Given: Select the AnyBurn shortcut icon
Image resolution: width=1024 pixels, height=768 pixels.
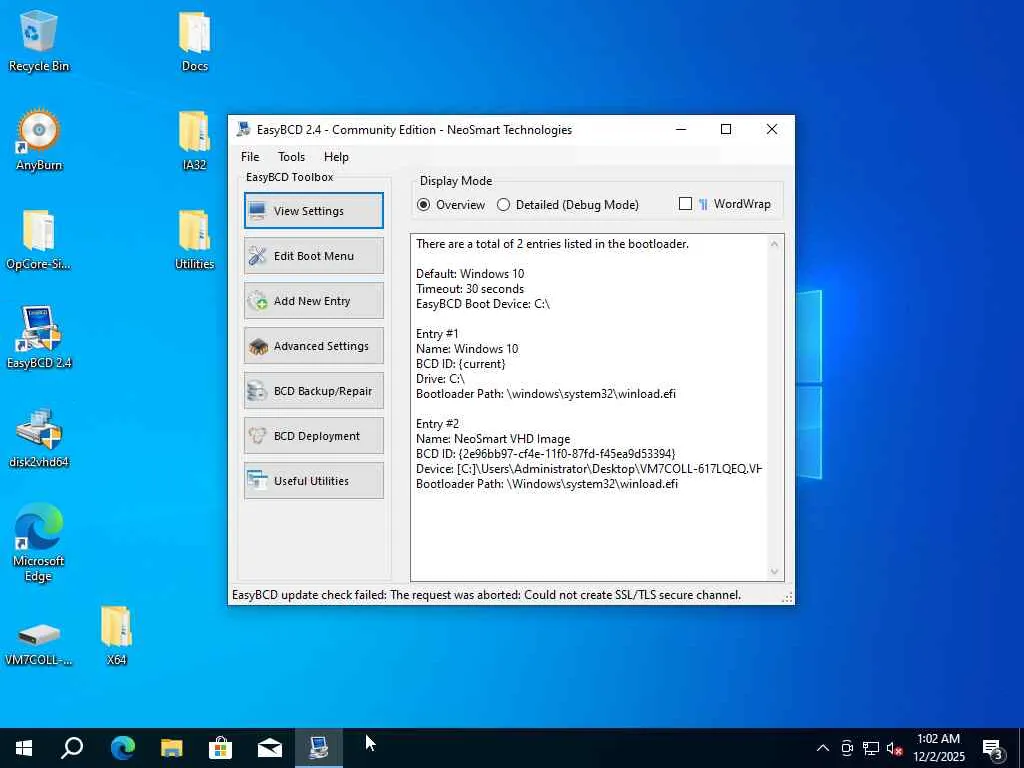Looking at the screenshot, I should pos(39,140).
